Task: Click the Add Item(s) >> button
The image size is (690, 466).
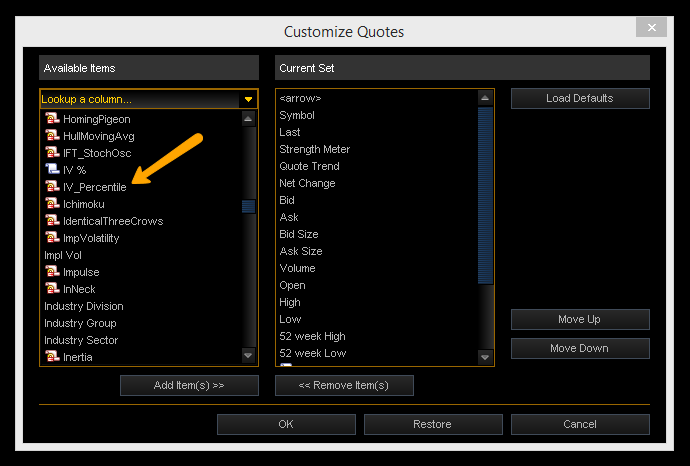Action: tap(189, 385)
